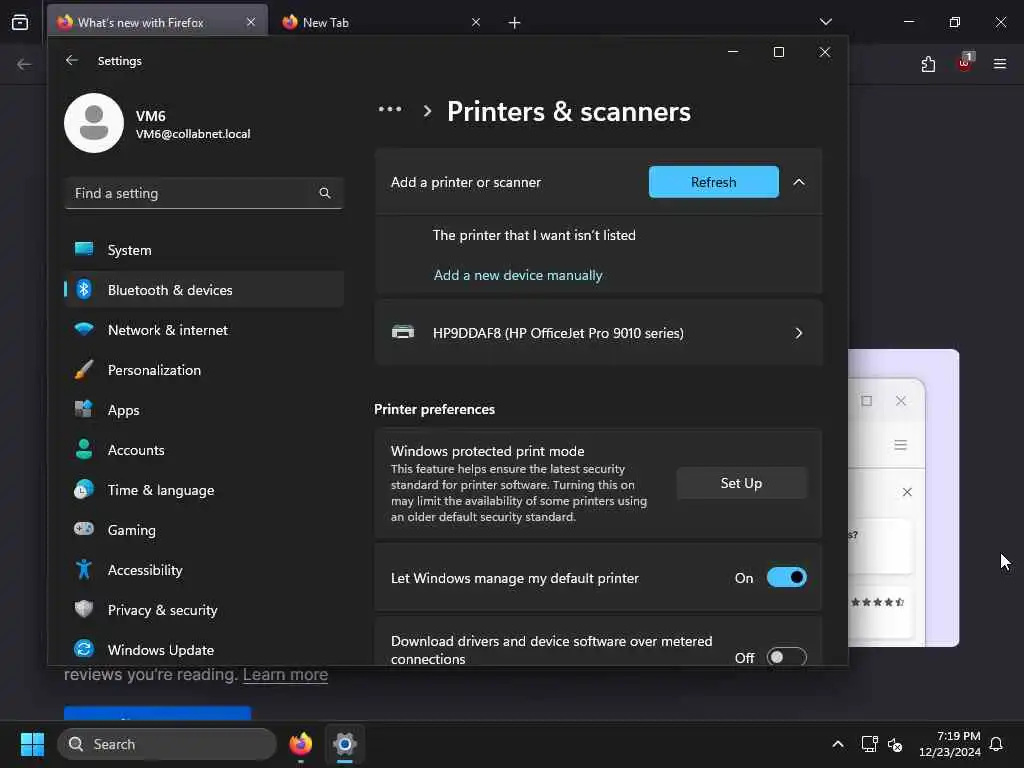1024x768 pixels.
Task: Open the Windows Start menu
Action: (32, 744)
